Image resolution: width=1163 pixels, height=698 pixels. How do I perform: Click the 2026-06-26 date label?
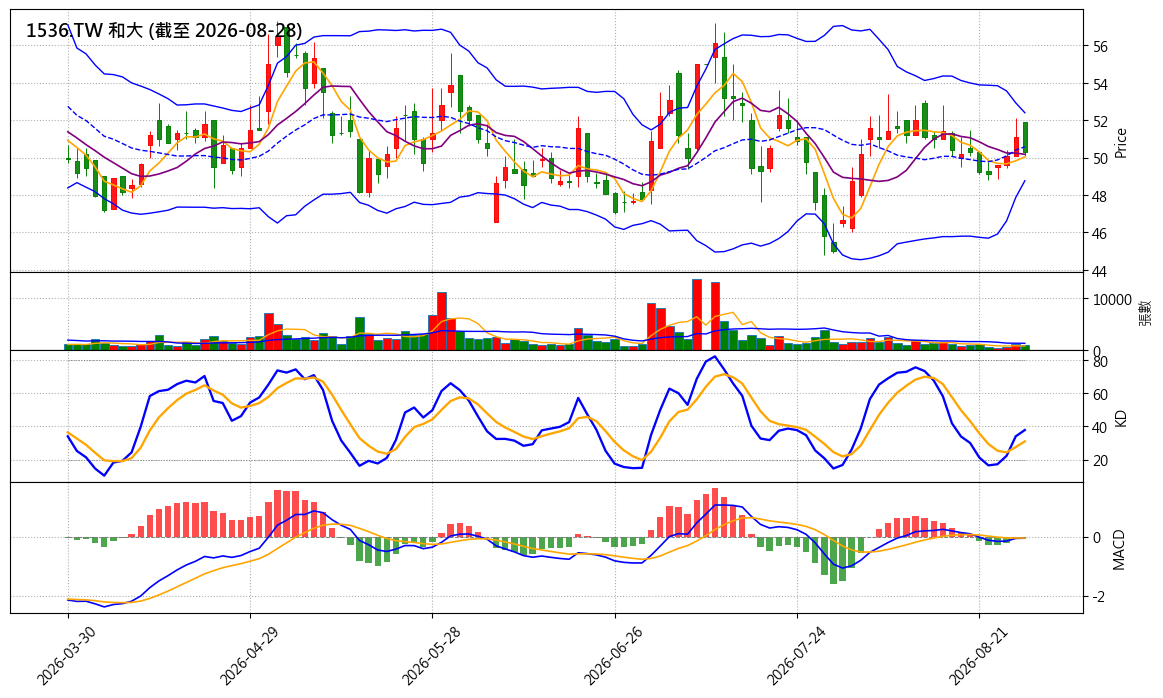click(x=613, y=655)
